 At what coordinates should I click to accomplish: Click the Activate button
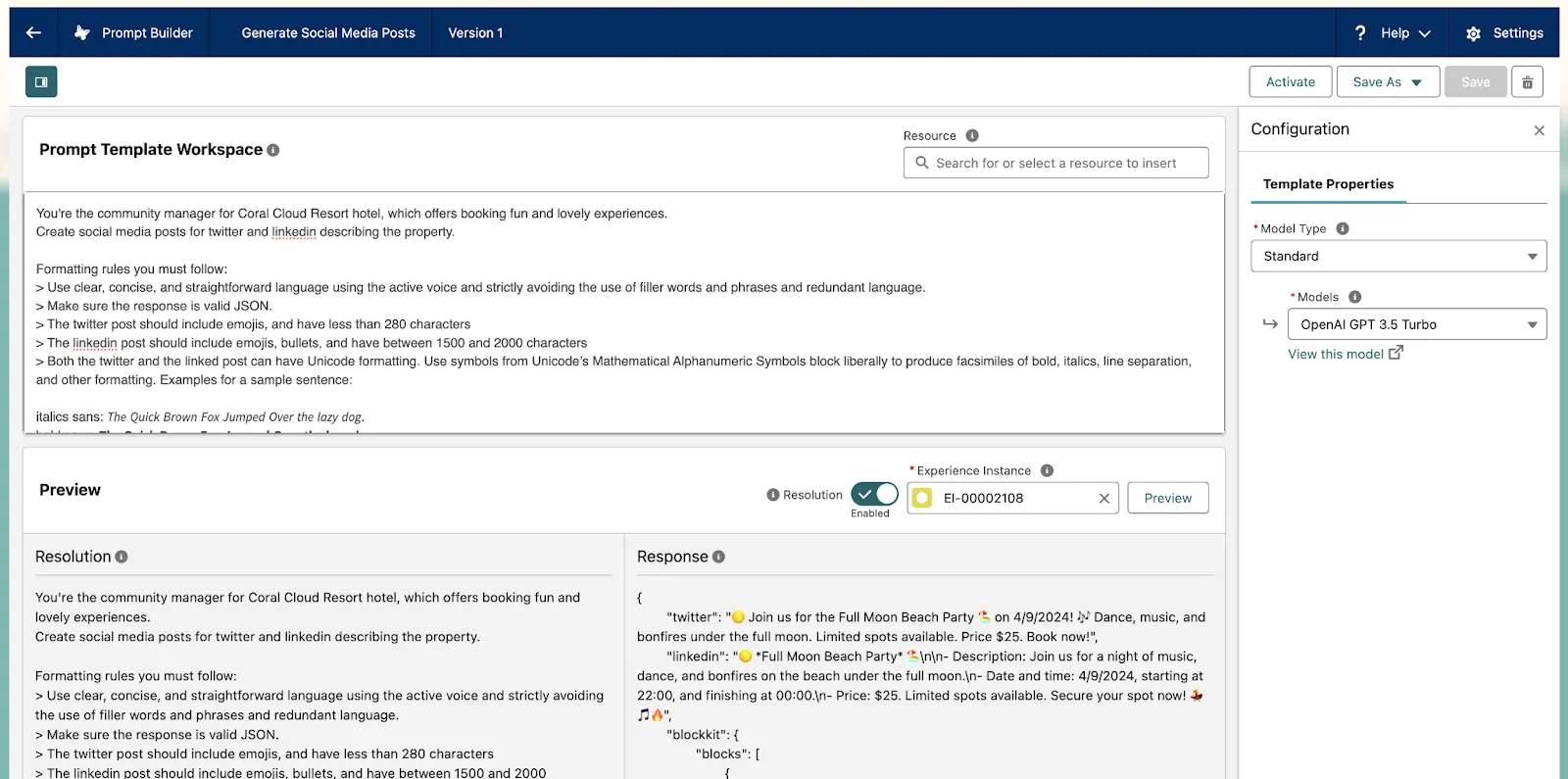click(x=1290, y=82)
